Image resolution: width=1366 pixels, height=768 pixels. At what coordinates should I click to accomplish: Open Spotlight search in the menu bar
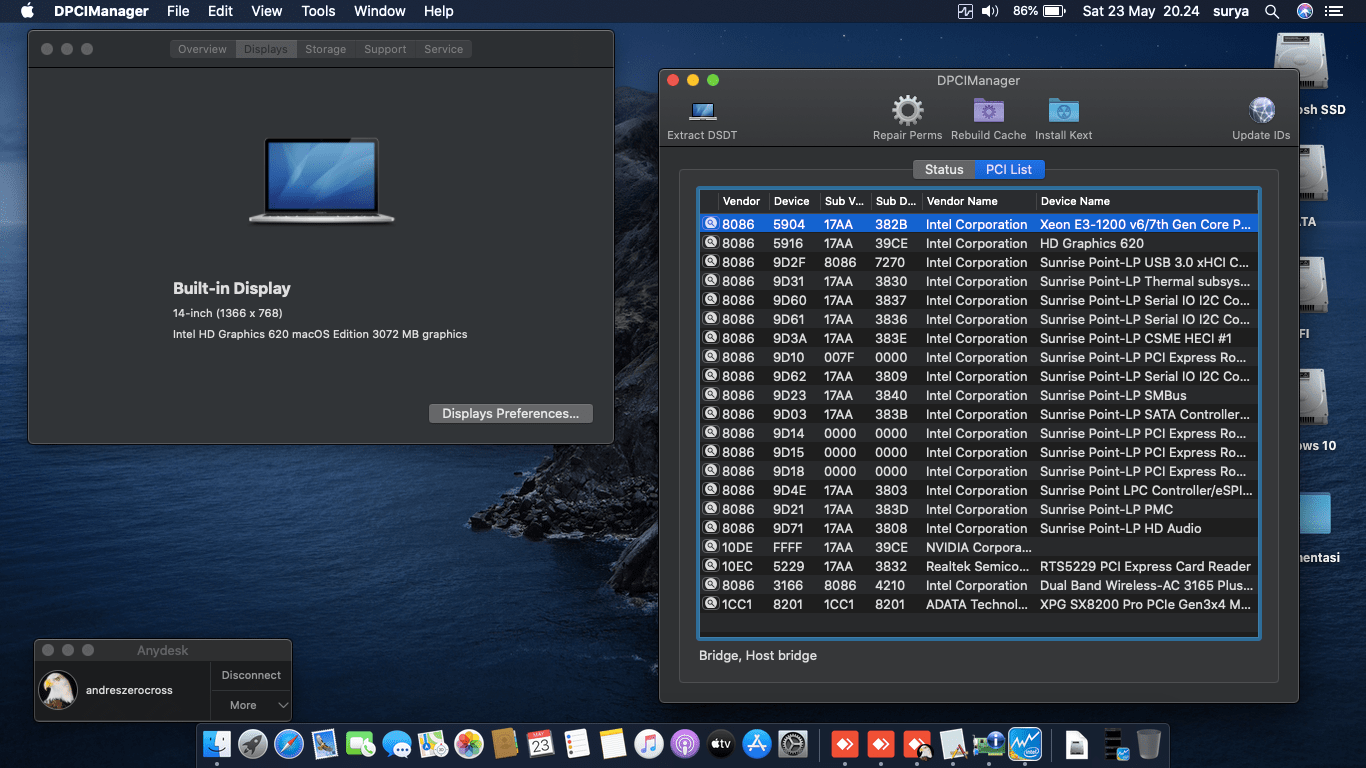(x=1272, y=11)
